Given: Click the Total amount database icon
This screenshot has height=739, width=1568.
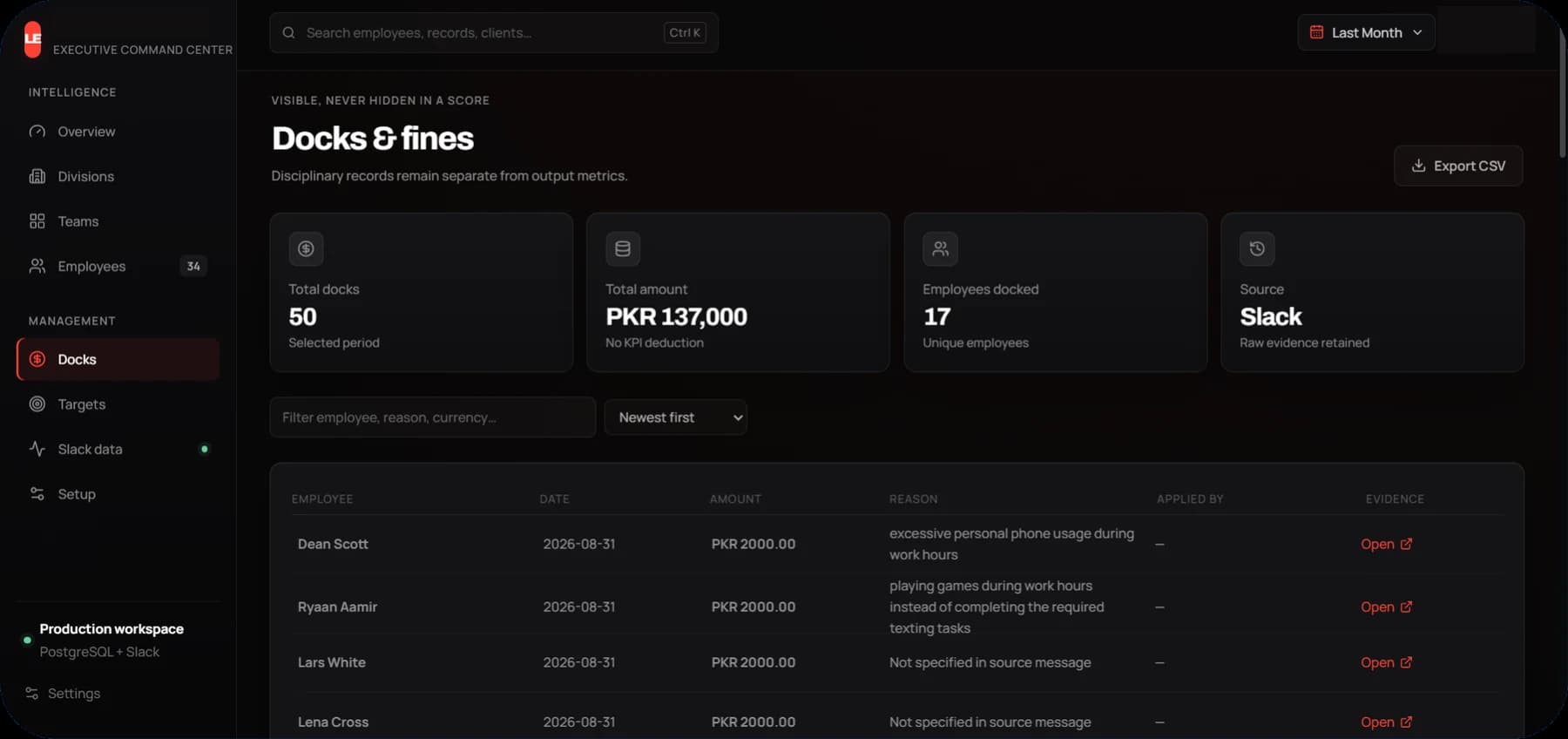Looking at the screenshot, I should point(623,248).
